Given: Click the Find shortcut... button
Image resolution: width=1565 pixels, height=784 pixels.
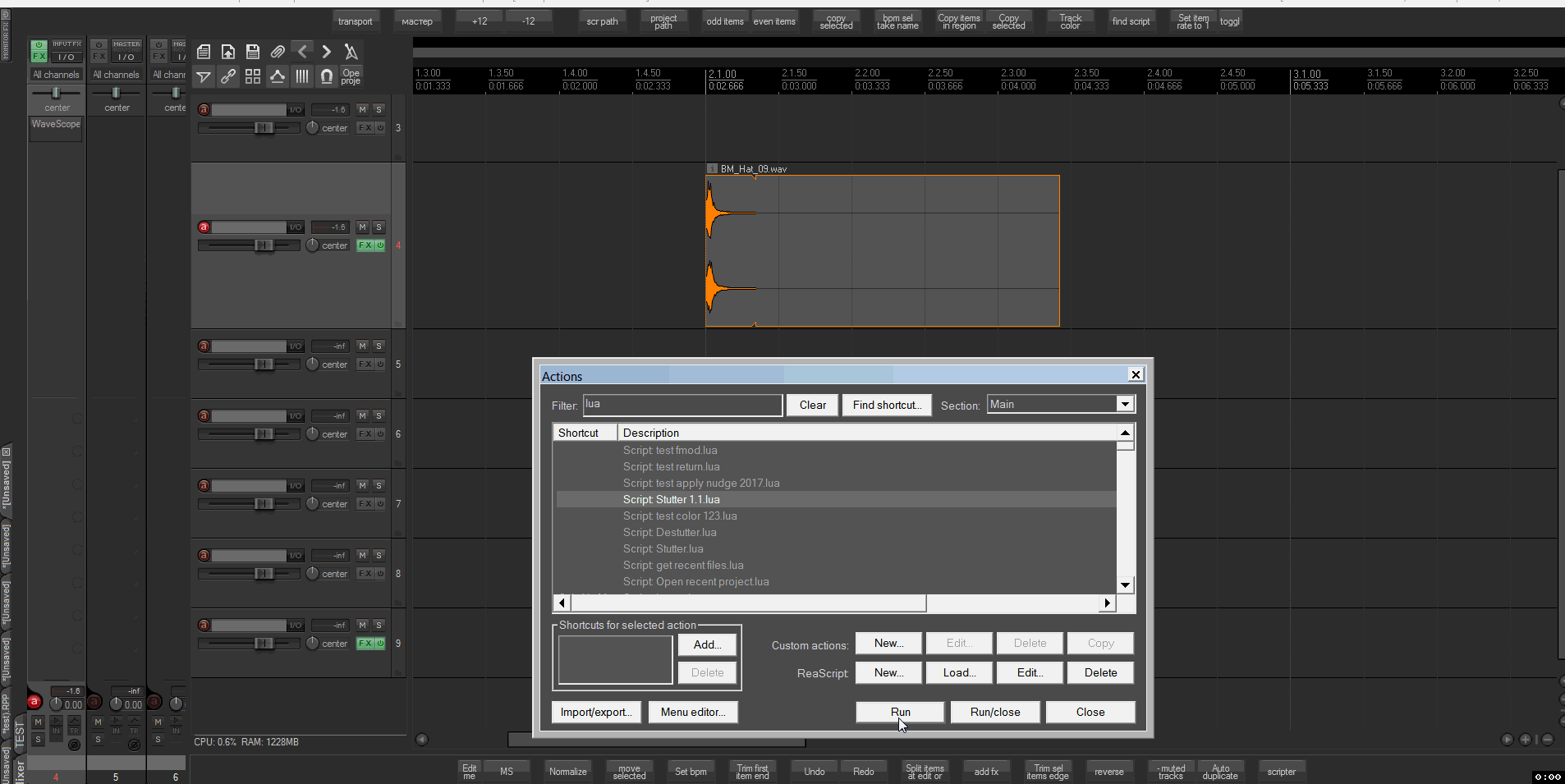Looking at the screenshot, I should [886, 405].
